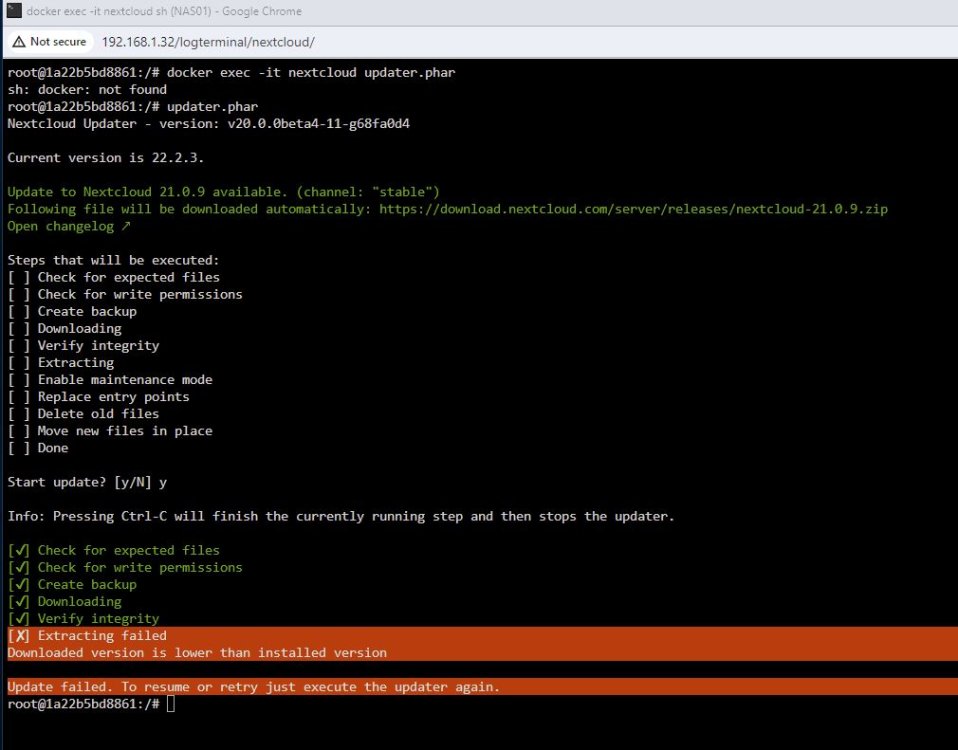Click the 'Enable maintenance mode' step
Screen dimensions: 958x750
point(110,380)
